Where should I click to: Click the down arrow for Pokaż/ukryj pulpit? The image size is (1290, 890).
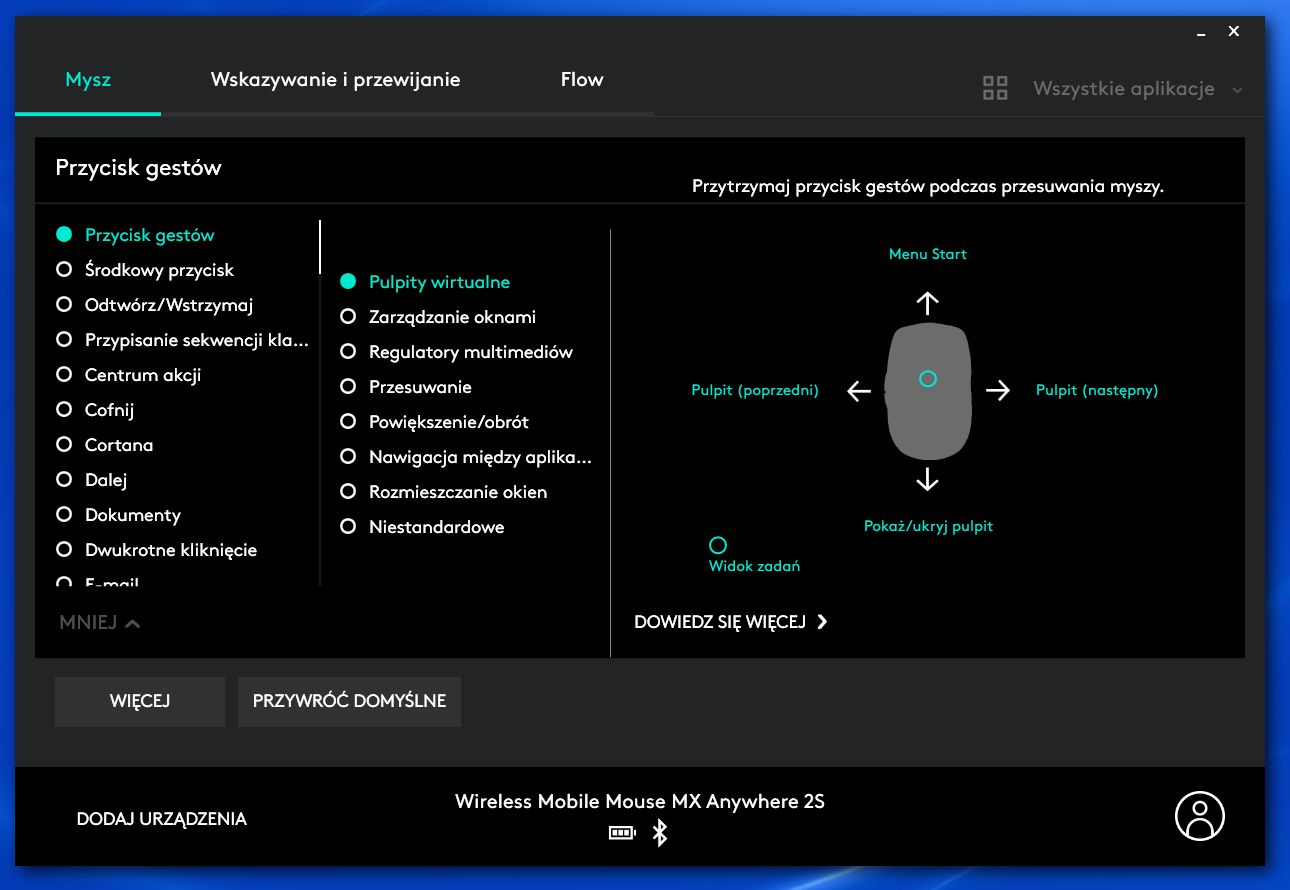point(927,480)
